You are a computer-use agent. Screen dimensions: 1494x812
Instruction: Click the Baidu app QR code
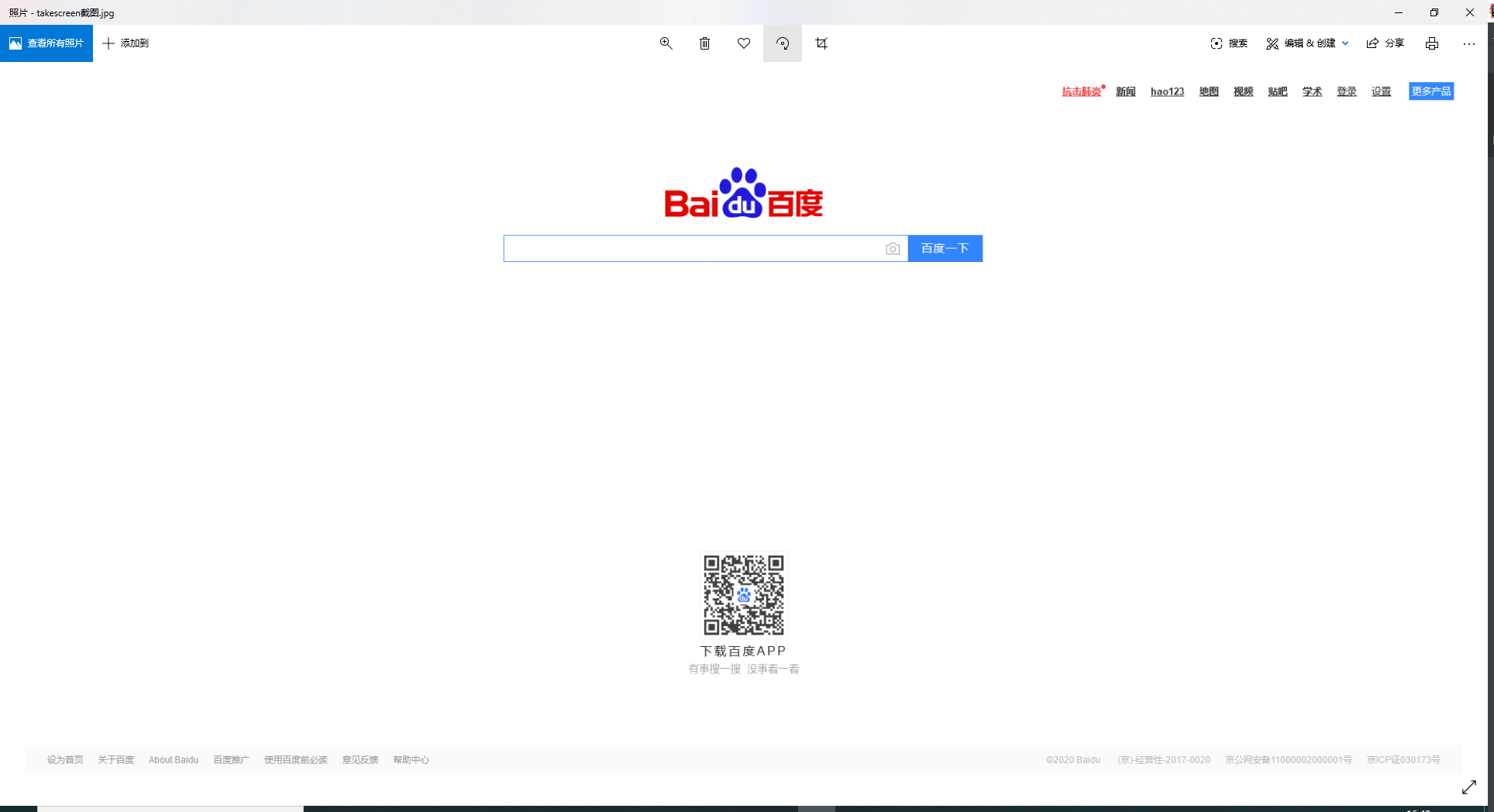(744, 595)
